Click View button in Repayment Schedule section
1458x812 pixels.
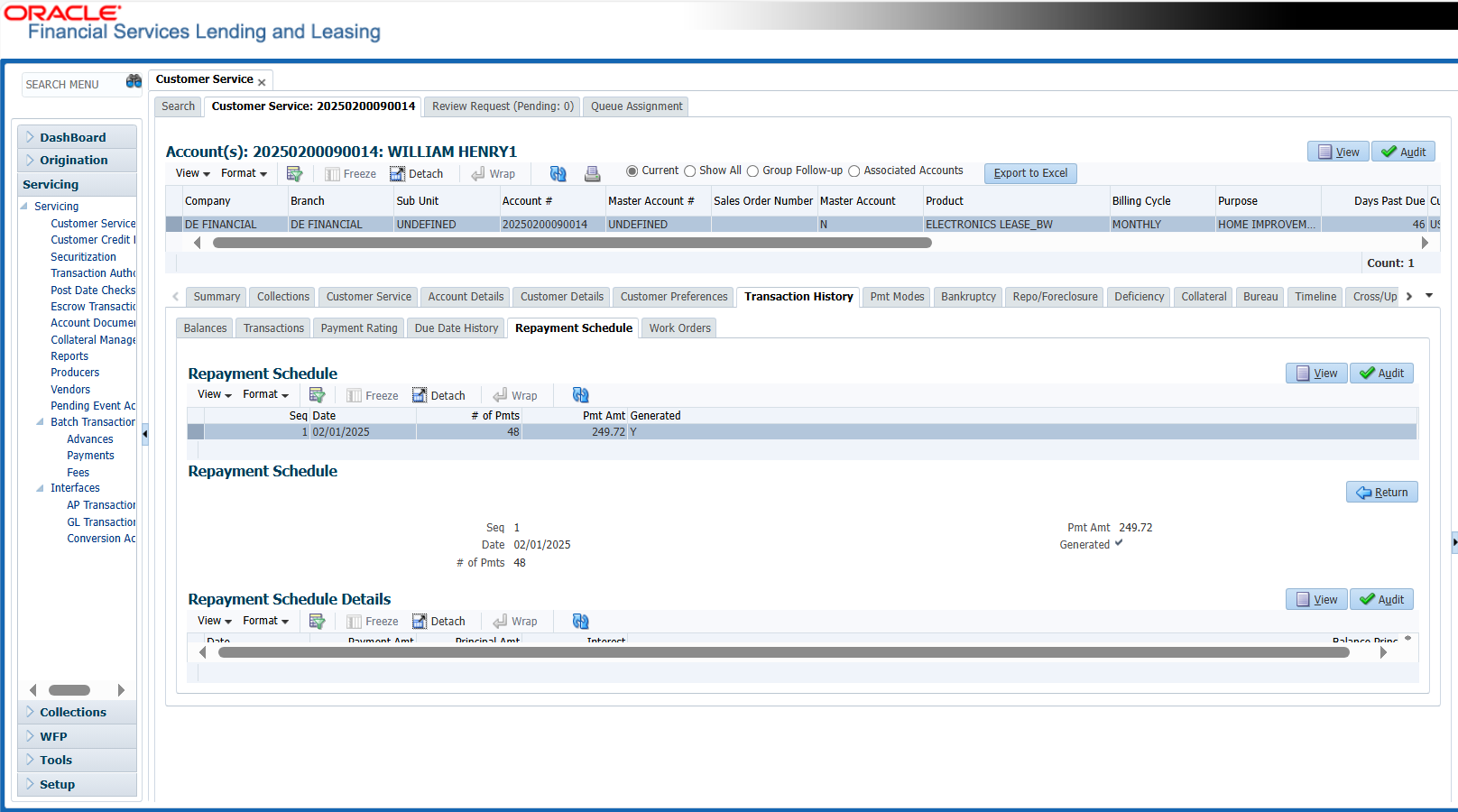click(x=1316, y=374)
